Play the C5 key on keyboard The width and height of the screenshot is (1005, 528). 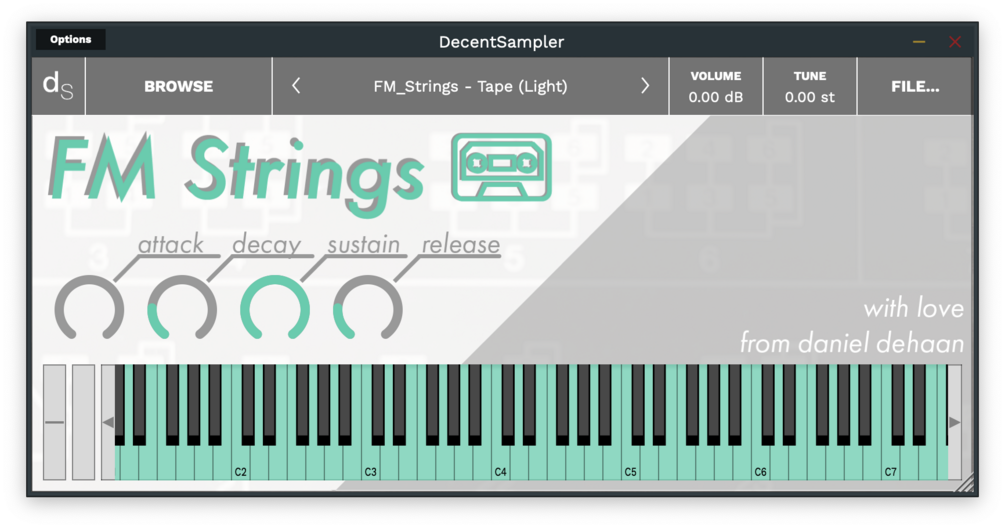point(631,463)
